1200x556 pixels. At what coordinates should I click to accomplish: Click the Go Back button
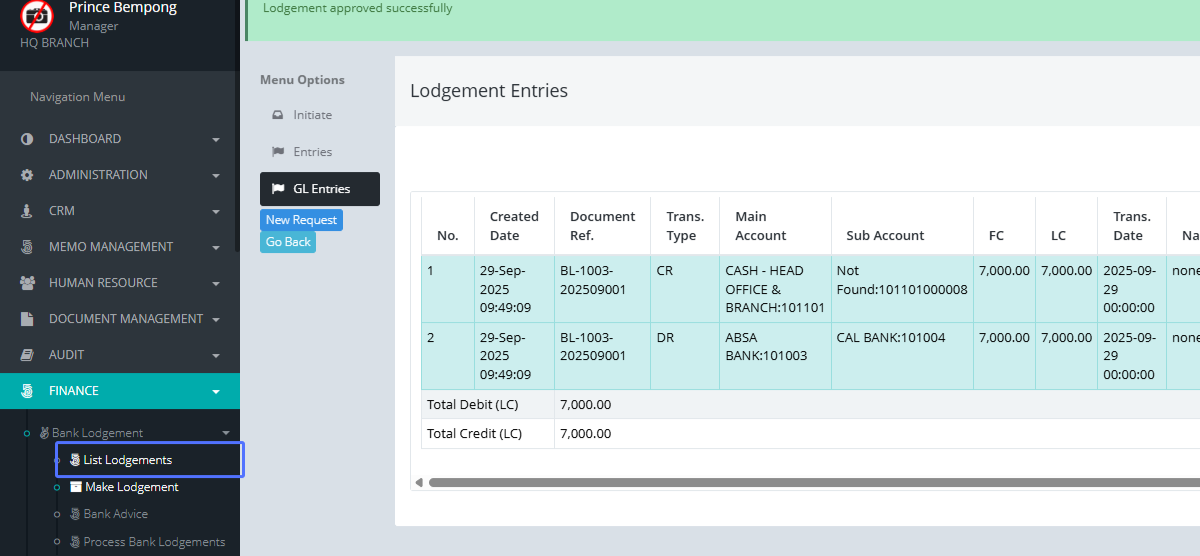coord(288,242)
